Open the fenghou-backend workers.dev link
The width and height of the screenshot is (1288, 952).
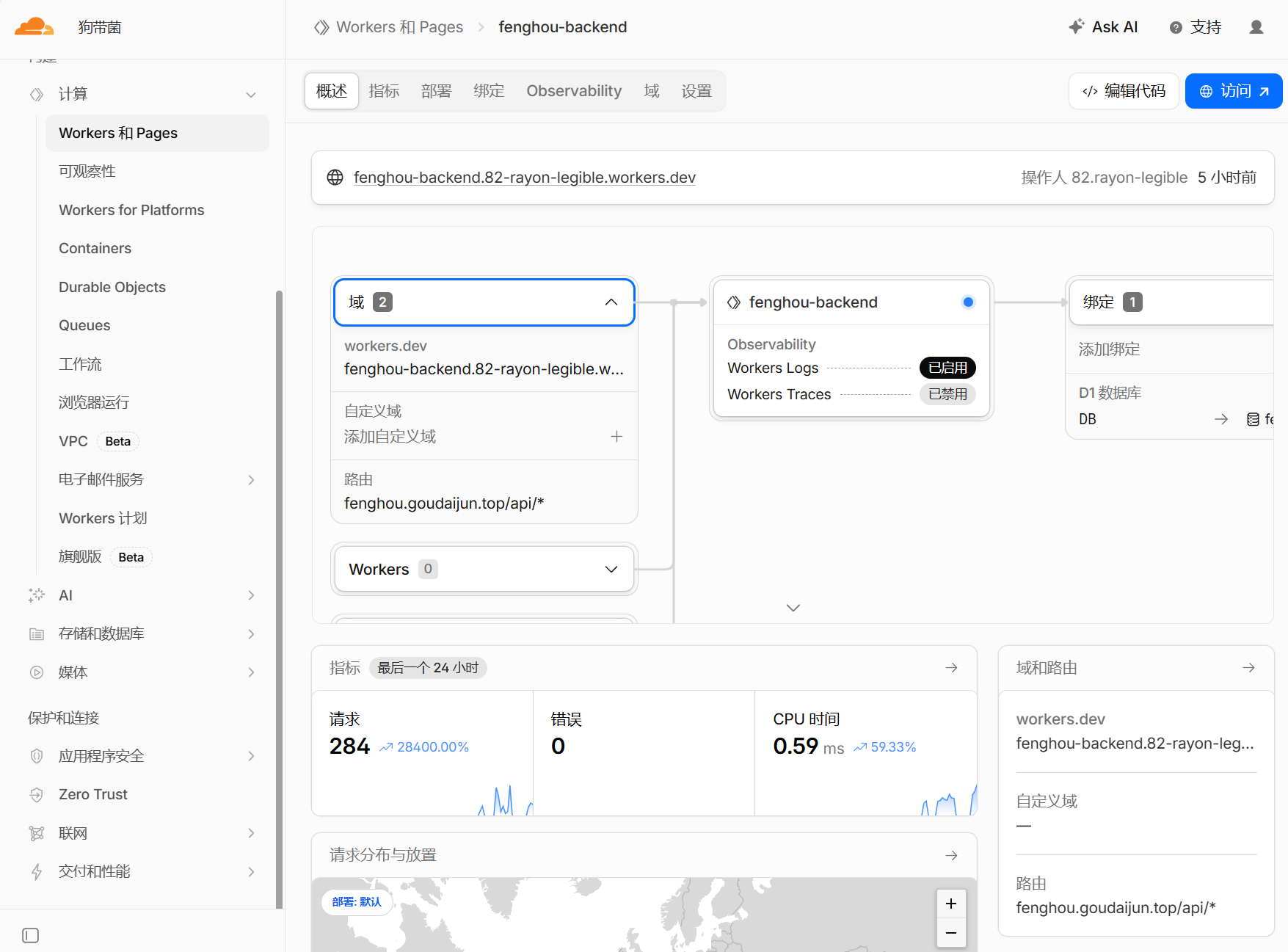[x=524, y=178]
